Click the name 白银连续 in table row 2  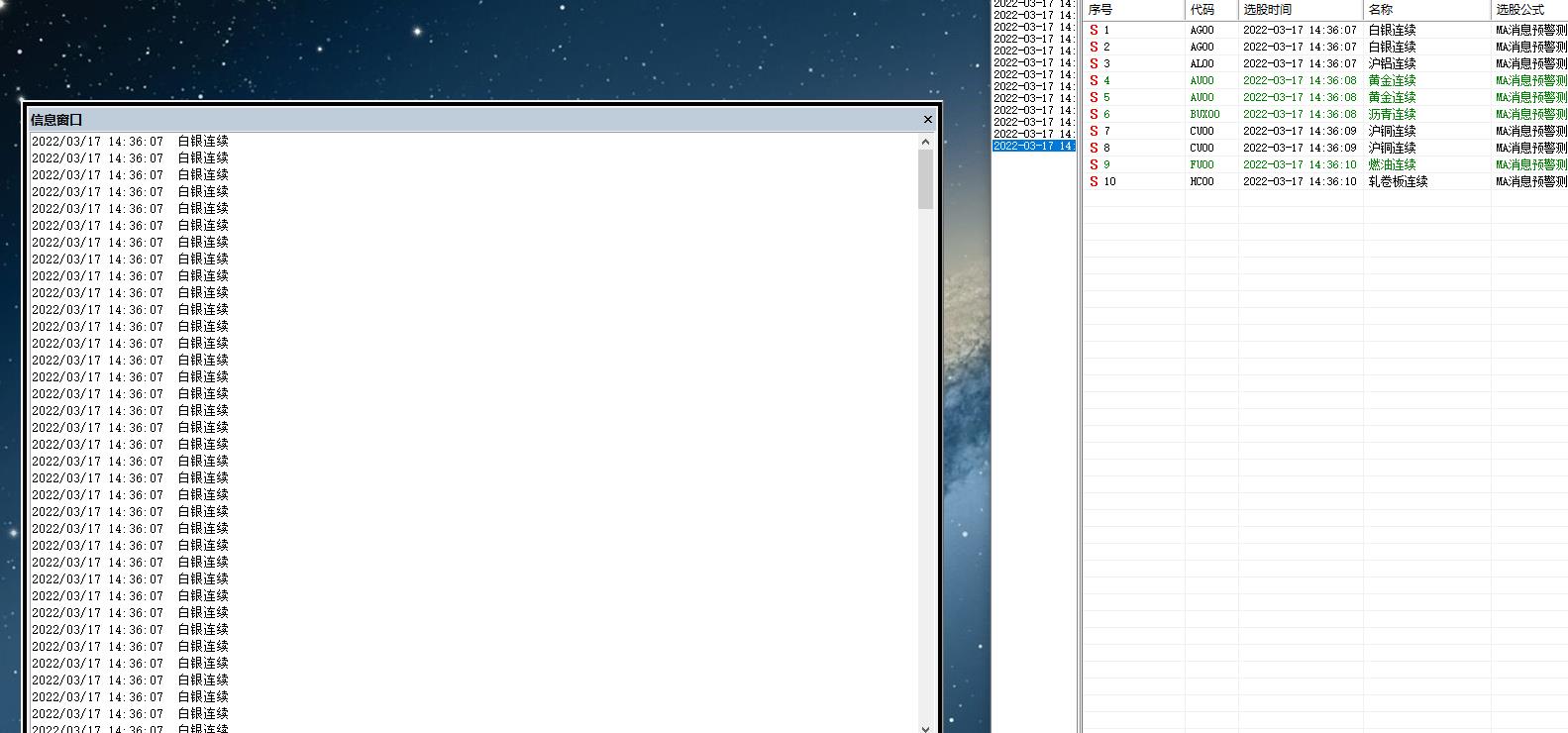pos(1392,47)
